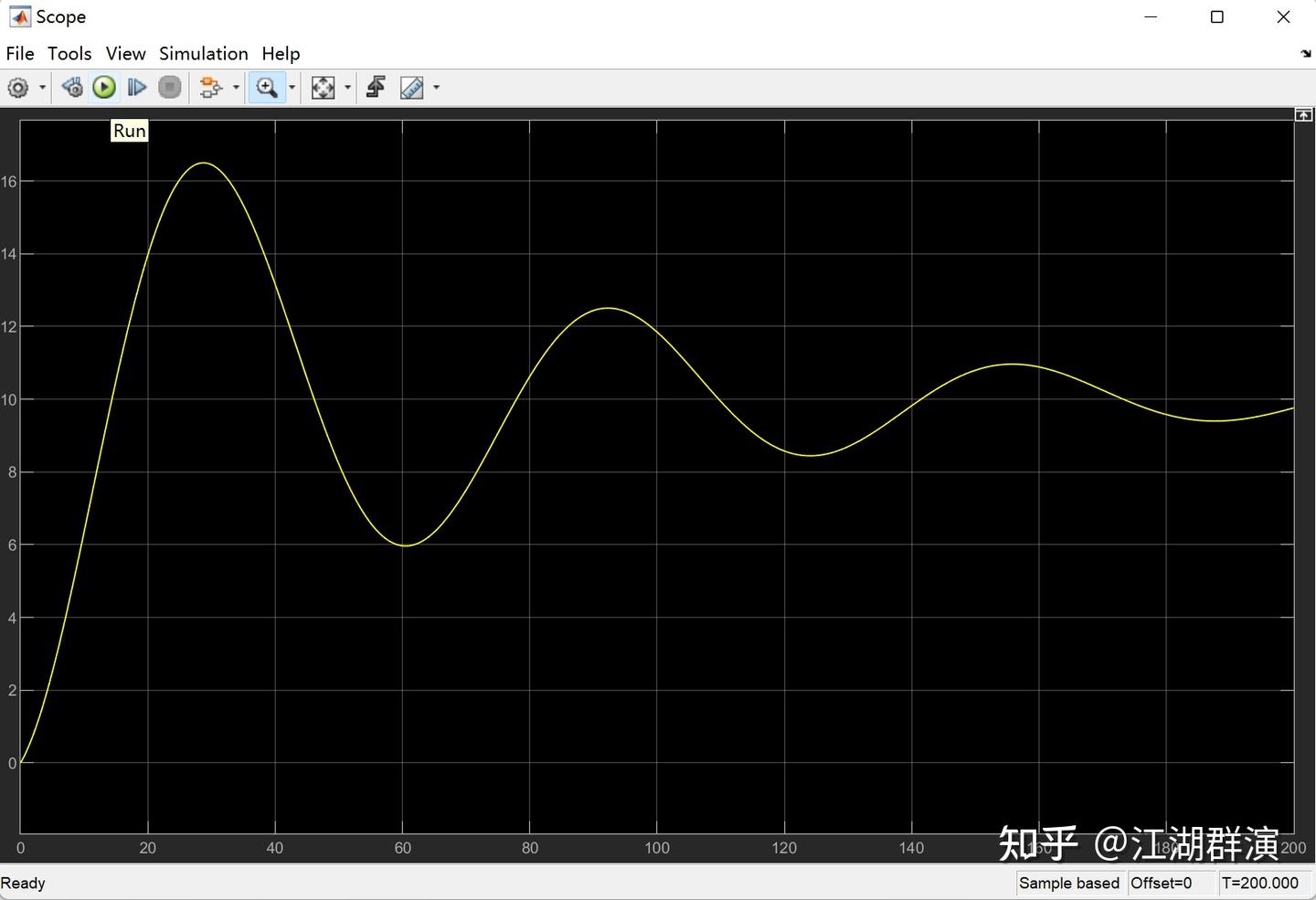Click the y-axis tick label 14

click(9, 254)
